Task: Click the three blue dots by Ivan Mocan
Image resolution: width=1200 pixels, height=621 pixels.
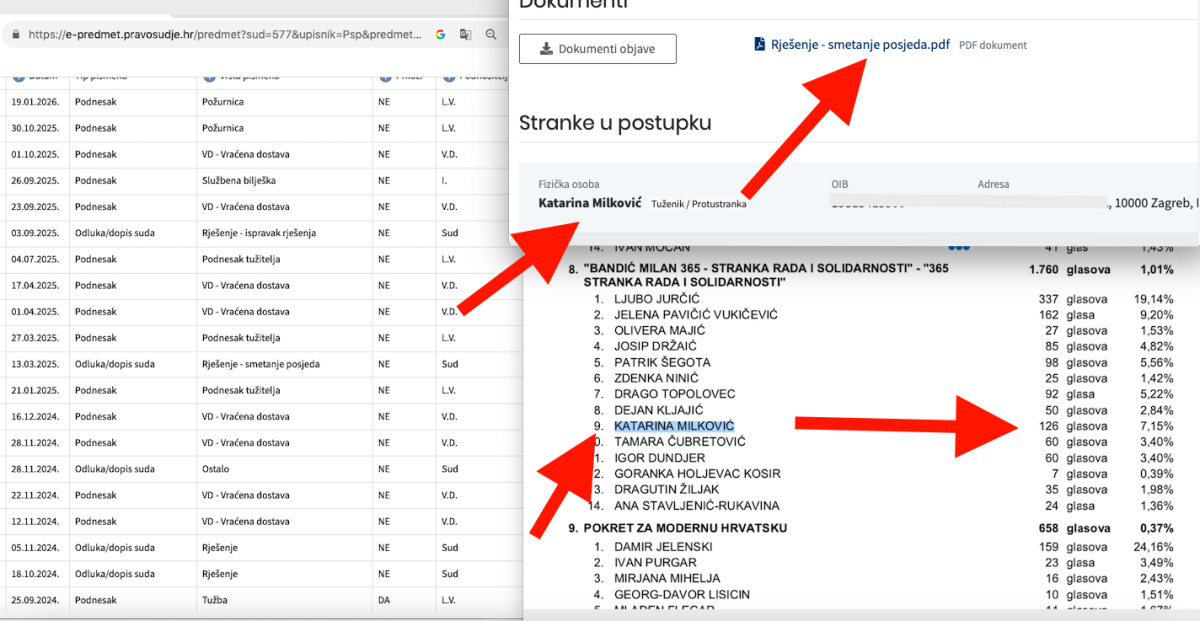Action: [x=959, y=247]
